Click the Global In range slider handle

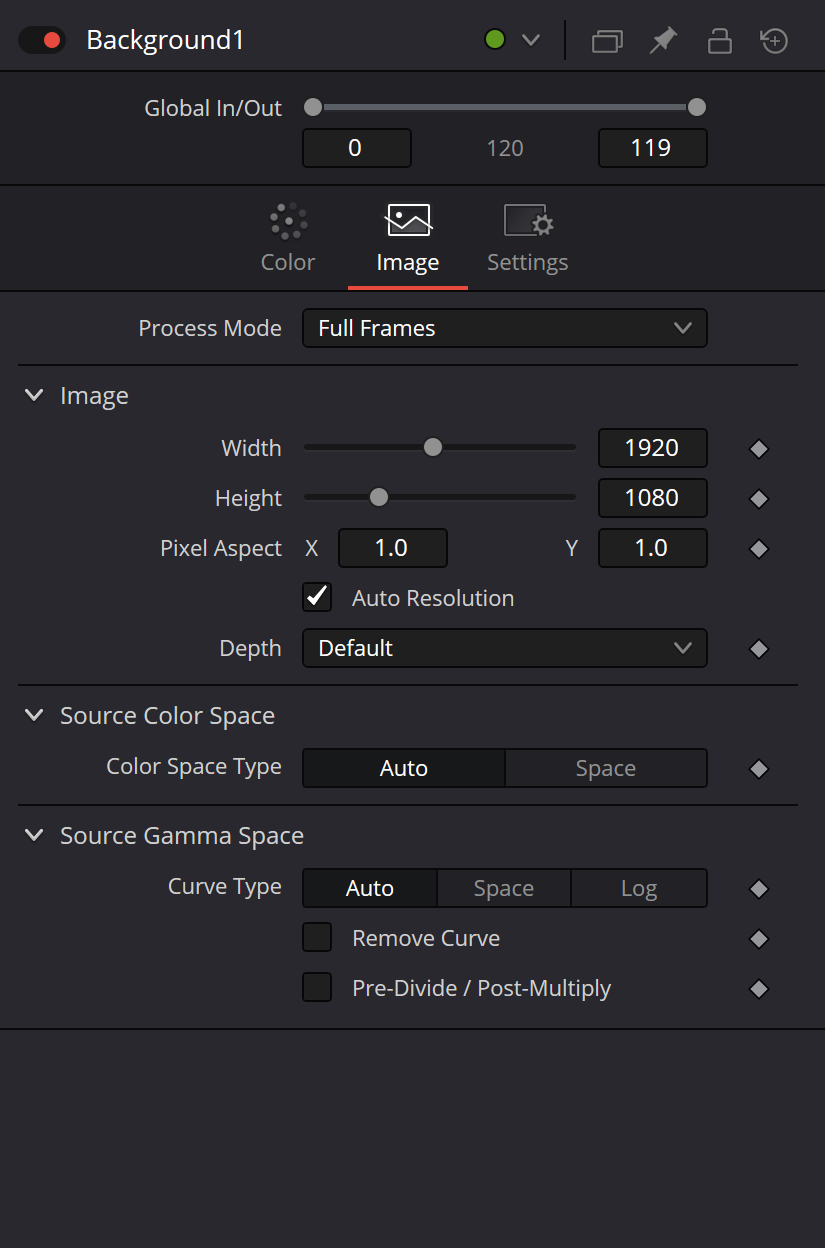pyautogui.click(x=313, y=107)
